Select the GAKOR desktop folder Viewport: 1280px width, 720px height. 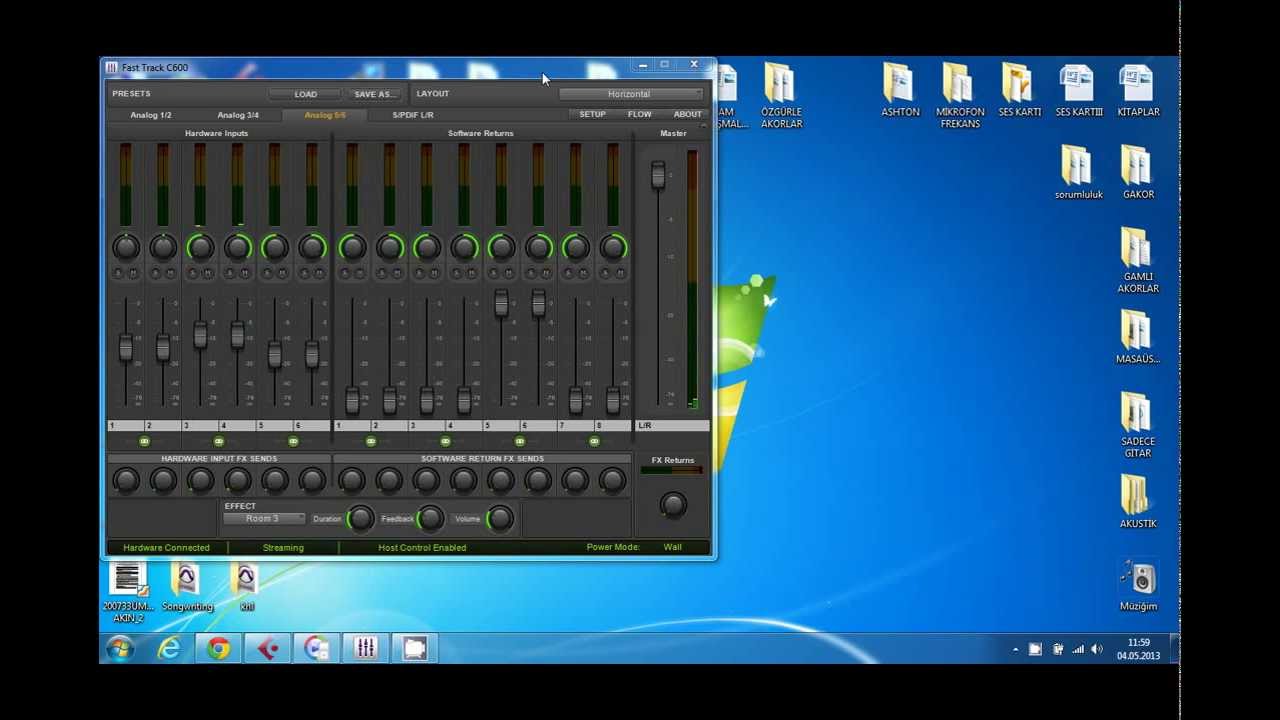pos(1138,173)
